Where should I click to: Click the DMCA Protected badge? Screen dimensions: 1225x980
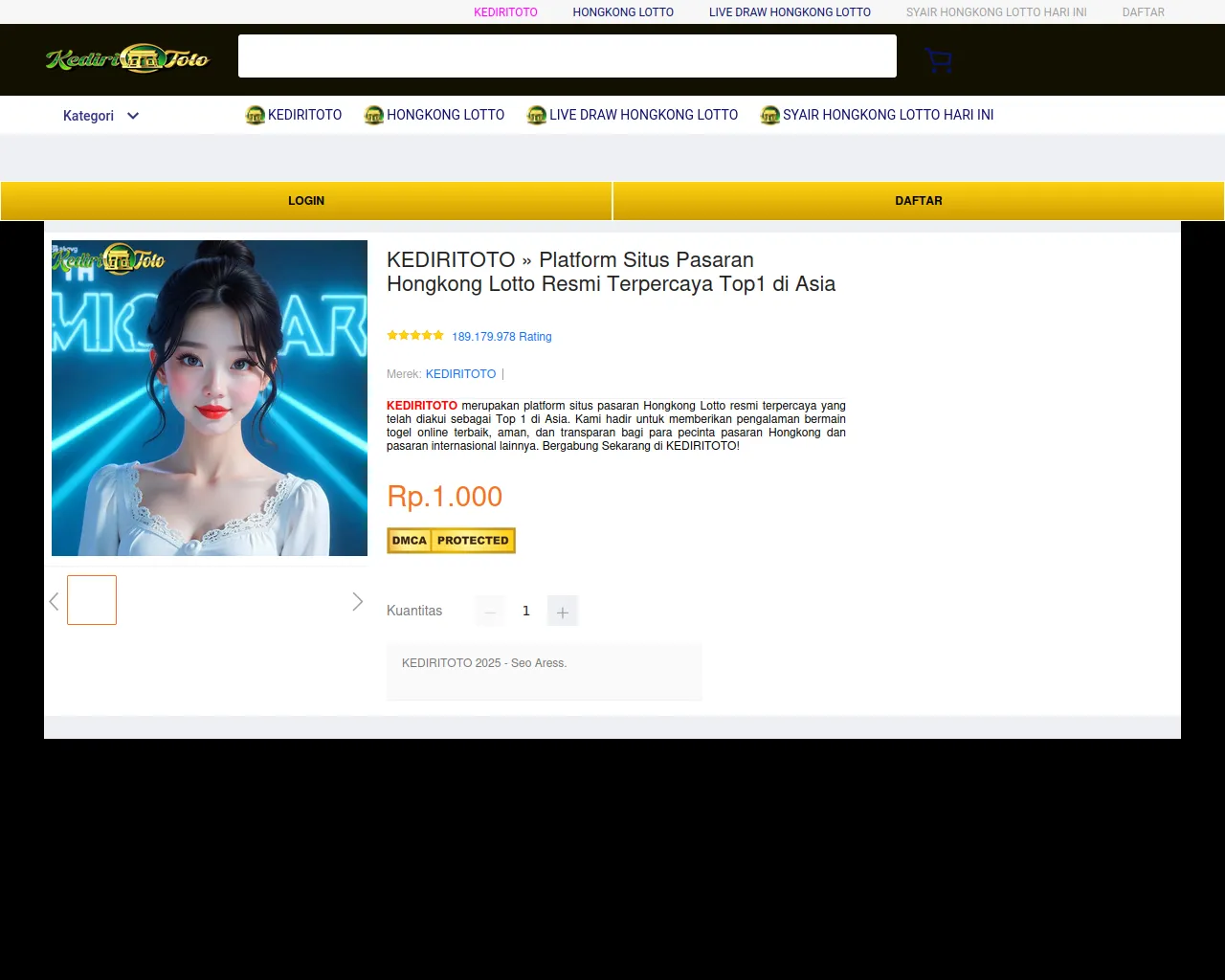(451, 541)
